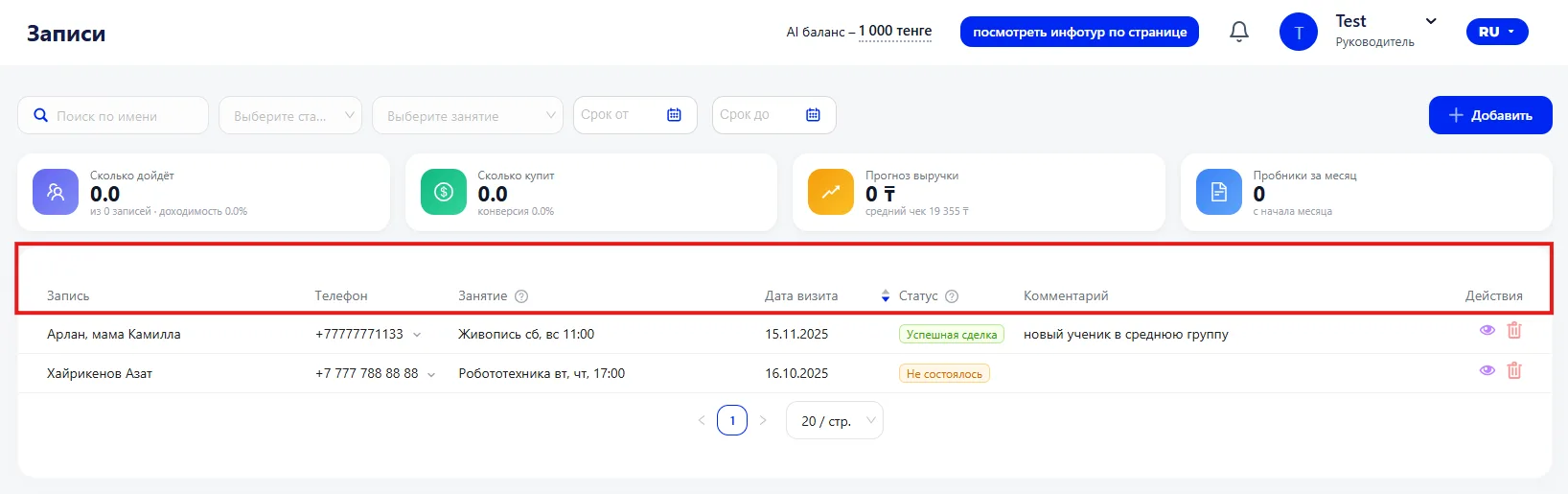
Task: Delete the Арлан, мама Камилла record
Action: [1514, 331]
